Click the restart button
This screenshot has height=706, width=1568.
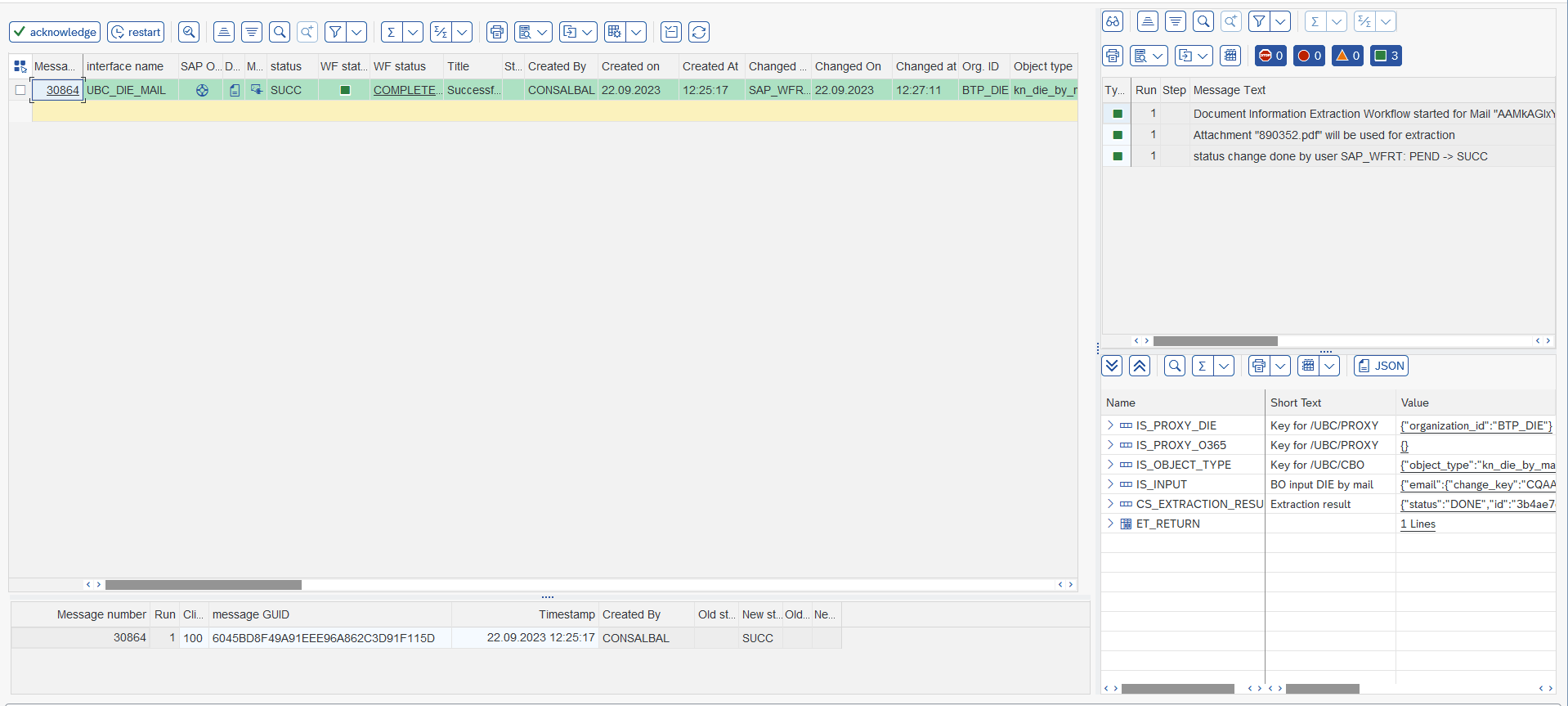[136, 32]
